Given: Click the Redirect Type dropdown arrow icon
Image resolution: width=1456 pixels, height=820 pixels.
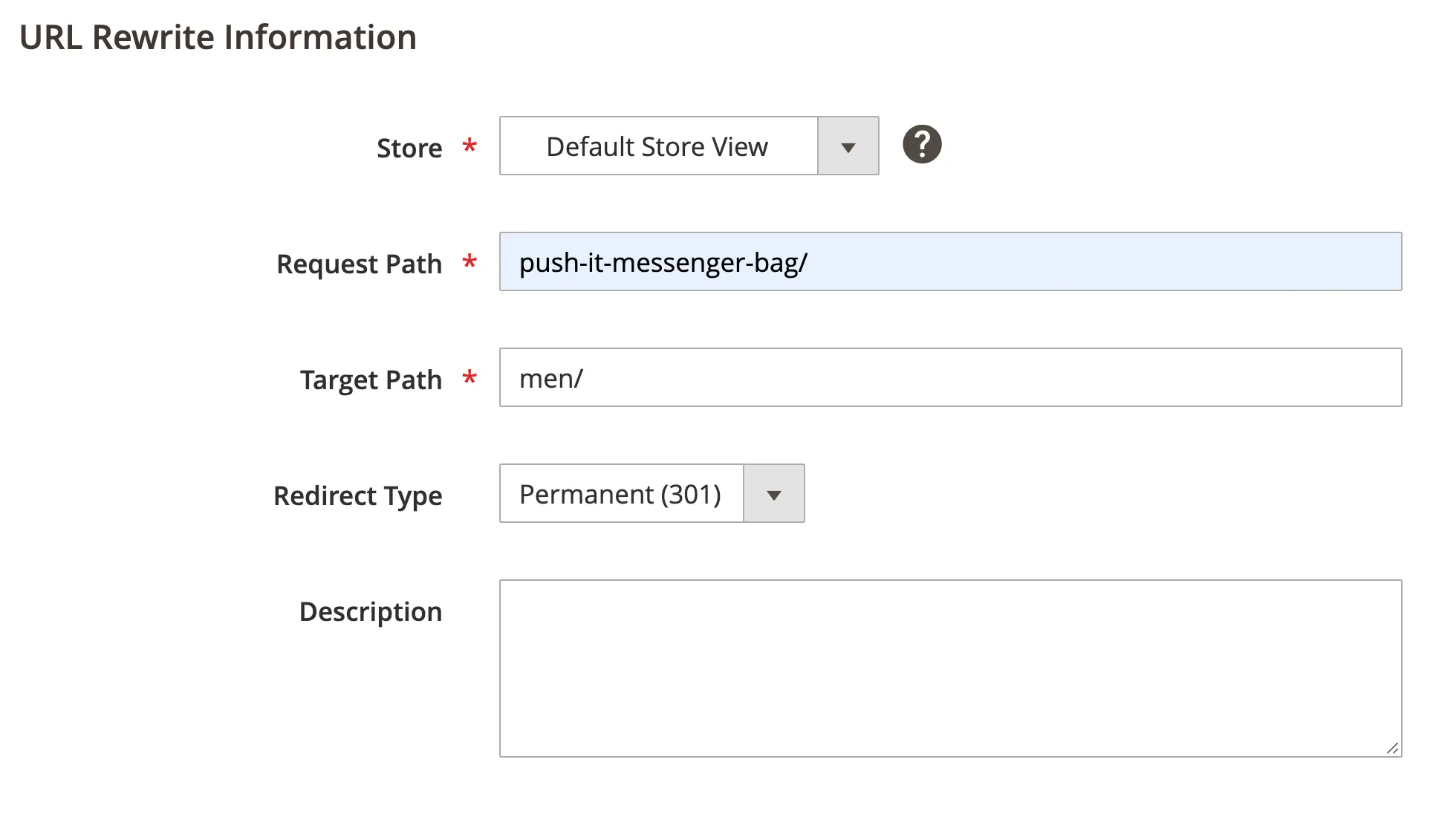Looking at the screenshot, I should click(x=773, y=493).
